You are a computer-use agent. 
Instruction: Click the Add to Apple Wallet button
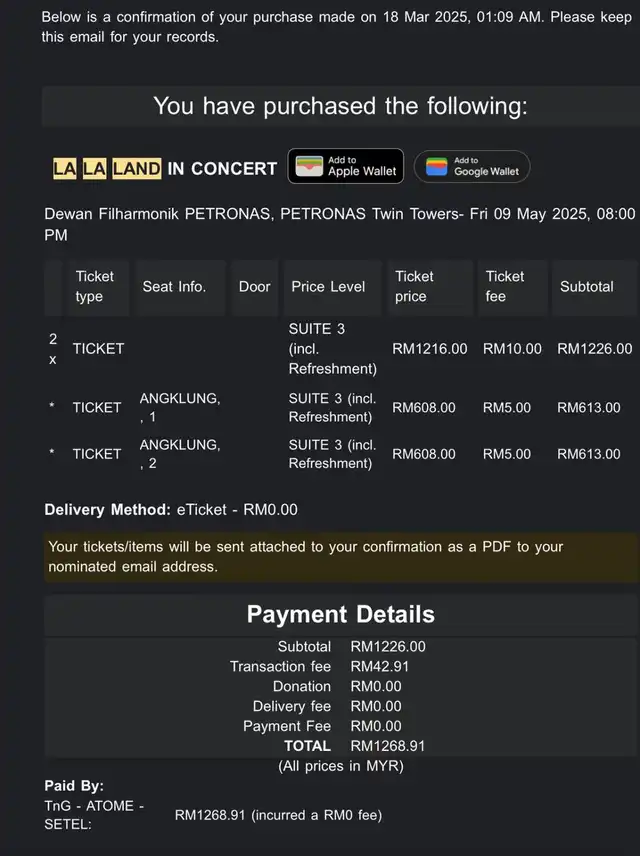346,166
